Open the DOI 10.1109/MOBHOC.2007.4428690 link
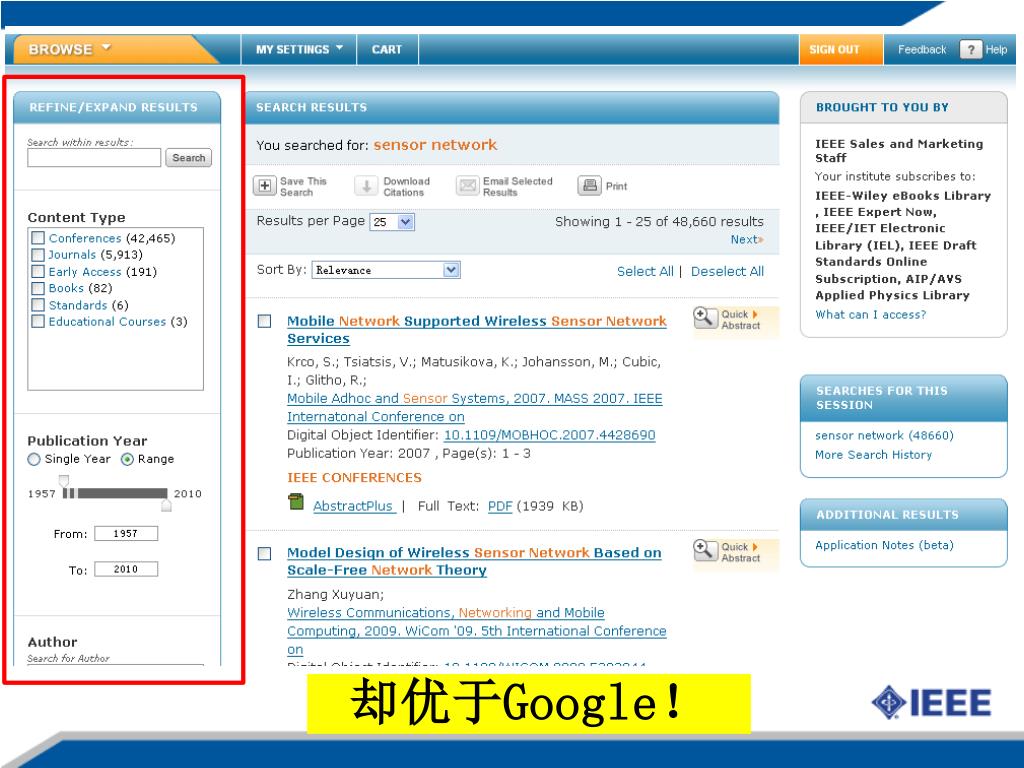Viewport: 1024px width, 768px height. [x=549, y=435]
